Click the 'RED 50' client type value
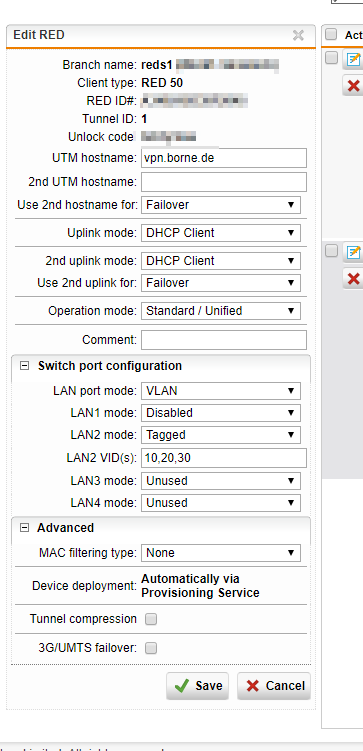 click(162, 83)
